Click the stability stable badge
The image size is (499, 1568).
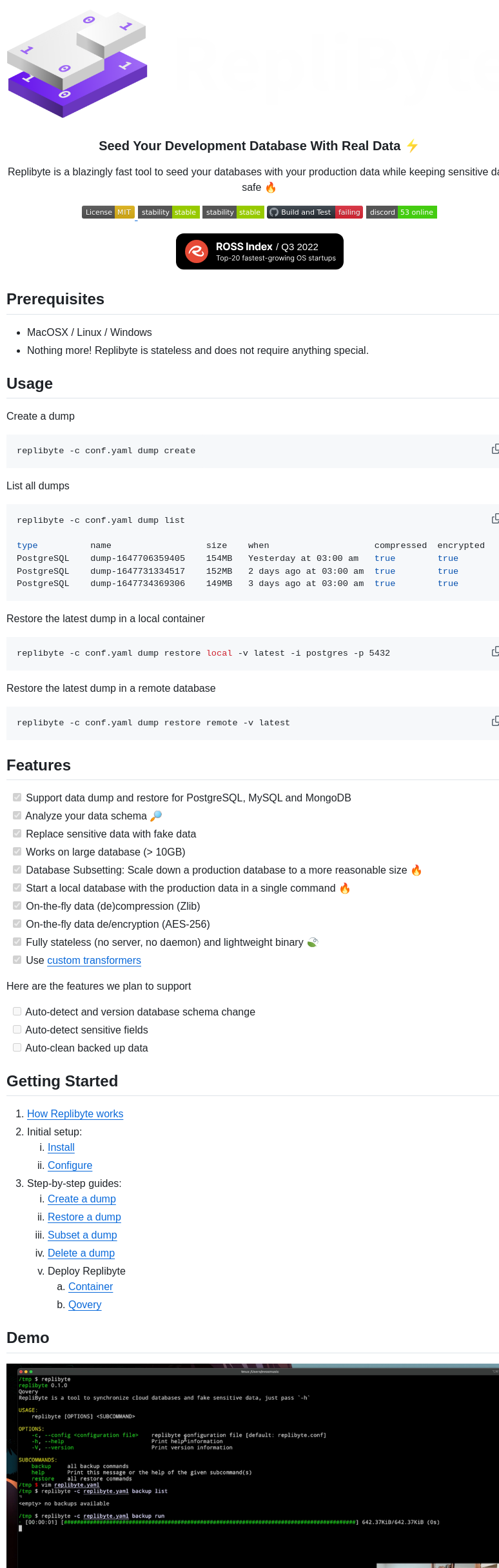168,211
